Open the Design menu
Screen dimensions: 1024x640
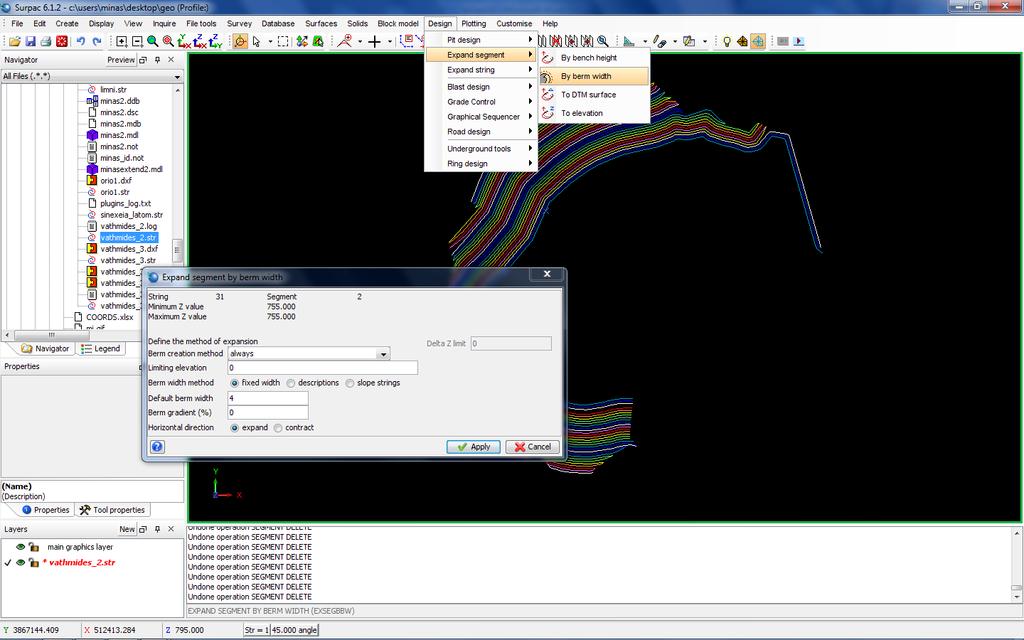click(x=440, y=24)
